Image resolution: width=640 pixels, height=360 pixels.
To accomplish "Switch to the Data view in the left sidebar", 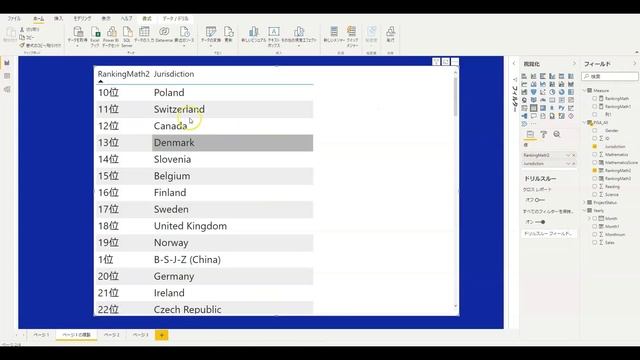I will pos(7,76).
